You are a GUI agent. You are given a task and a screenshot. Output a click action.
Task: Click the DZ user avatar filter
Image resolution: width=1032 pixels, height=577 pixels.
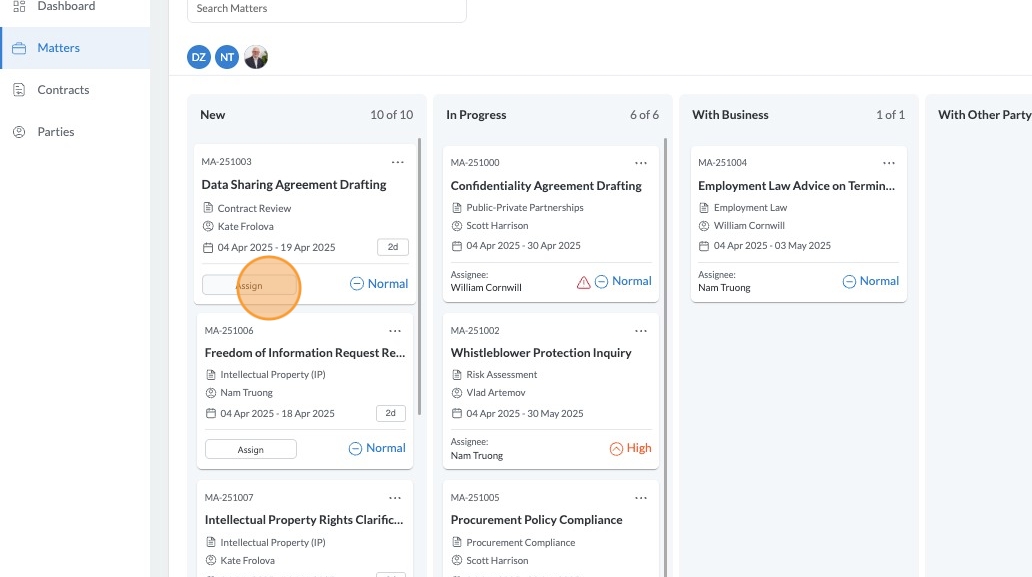pyautogui.click(x=199, y=57)
